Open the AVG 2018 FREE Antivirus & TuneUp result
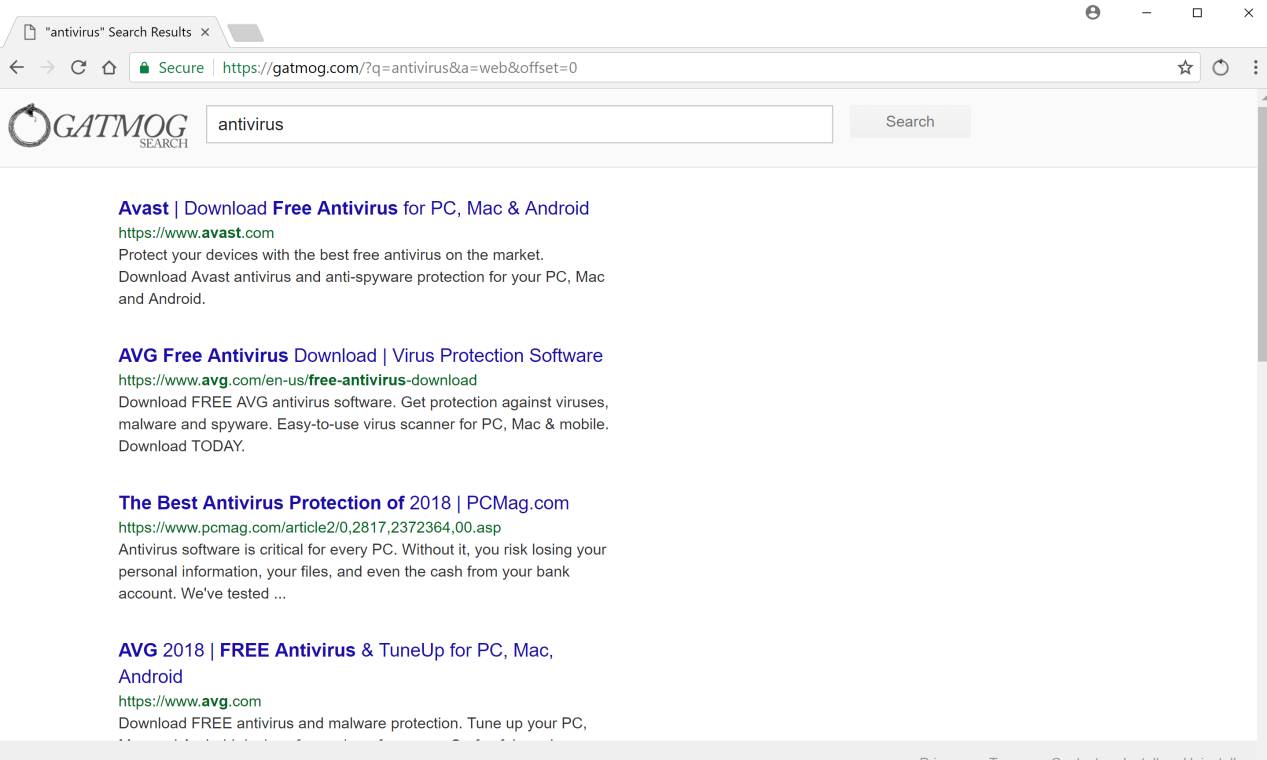This screenshot has height=760, width=1267. coord(336,663)
